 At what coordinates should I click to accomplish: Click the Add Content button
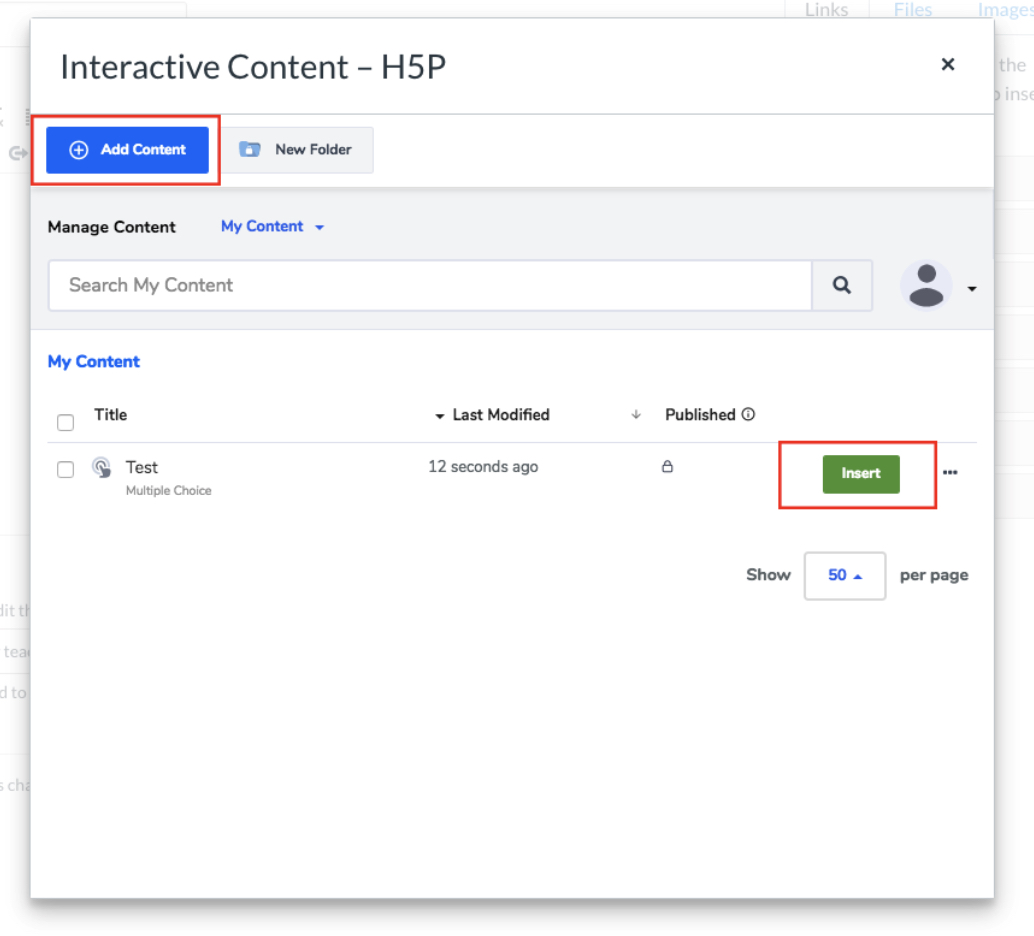[x=127, y=150]
